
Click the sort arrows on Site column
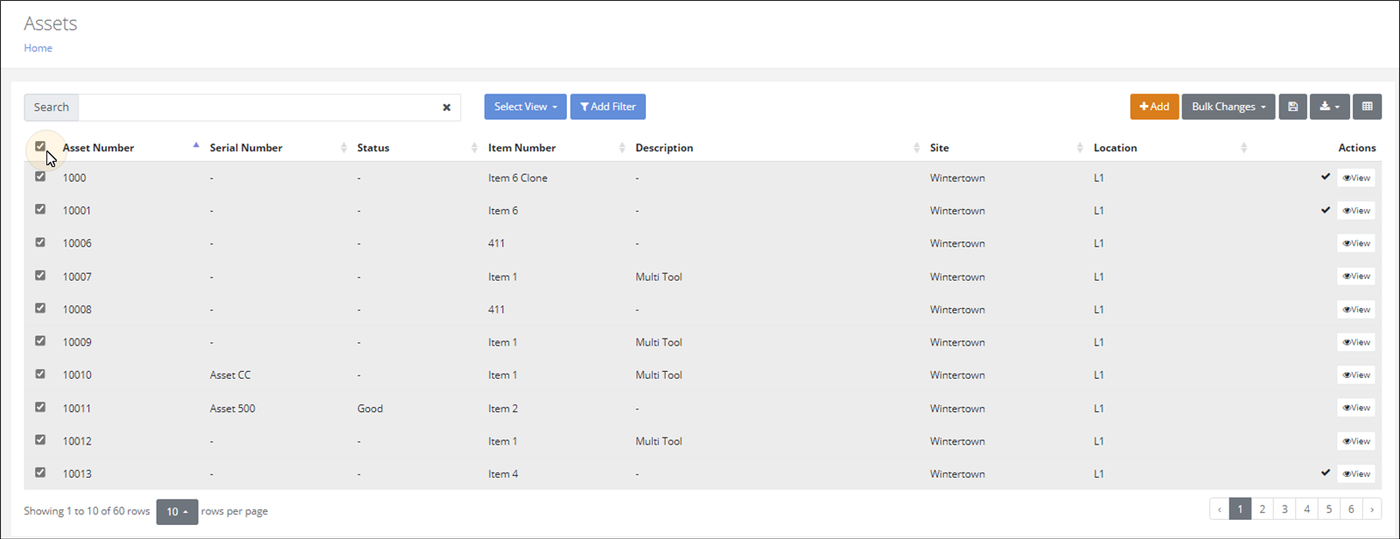[x=1080, y=148]
